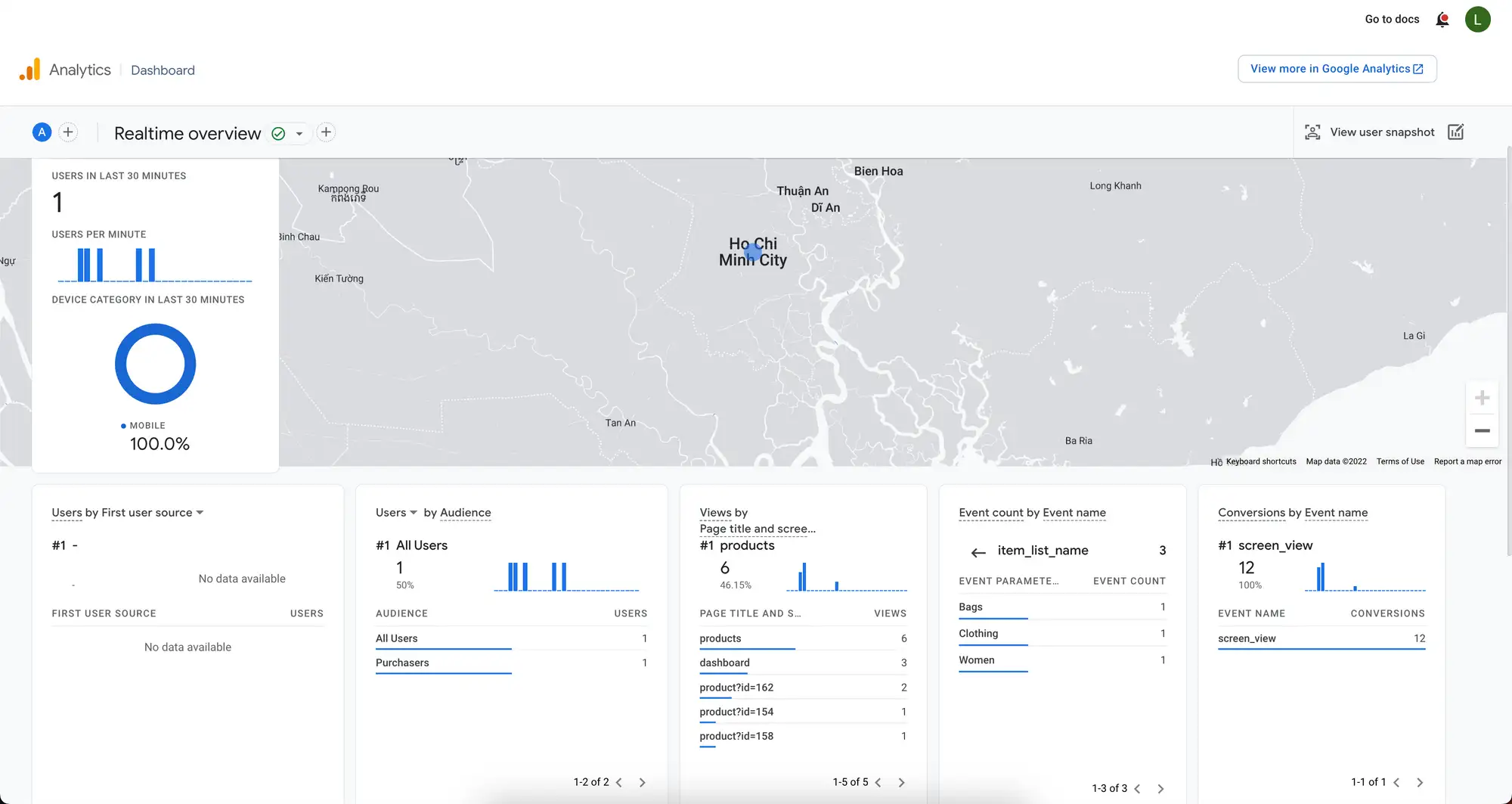Image resolution: width=1512 pixels, height=804 pixels.
Task: Click the green verified check icon
Action: click(278, 134)
